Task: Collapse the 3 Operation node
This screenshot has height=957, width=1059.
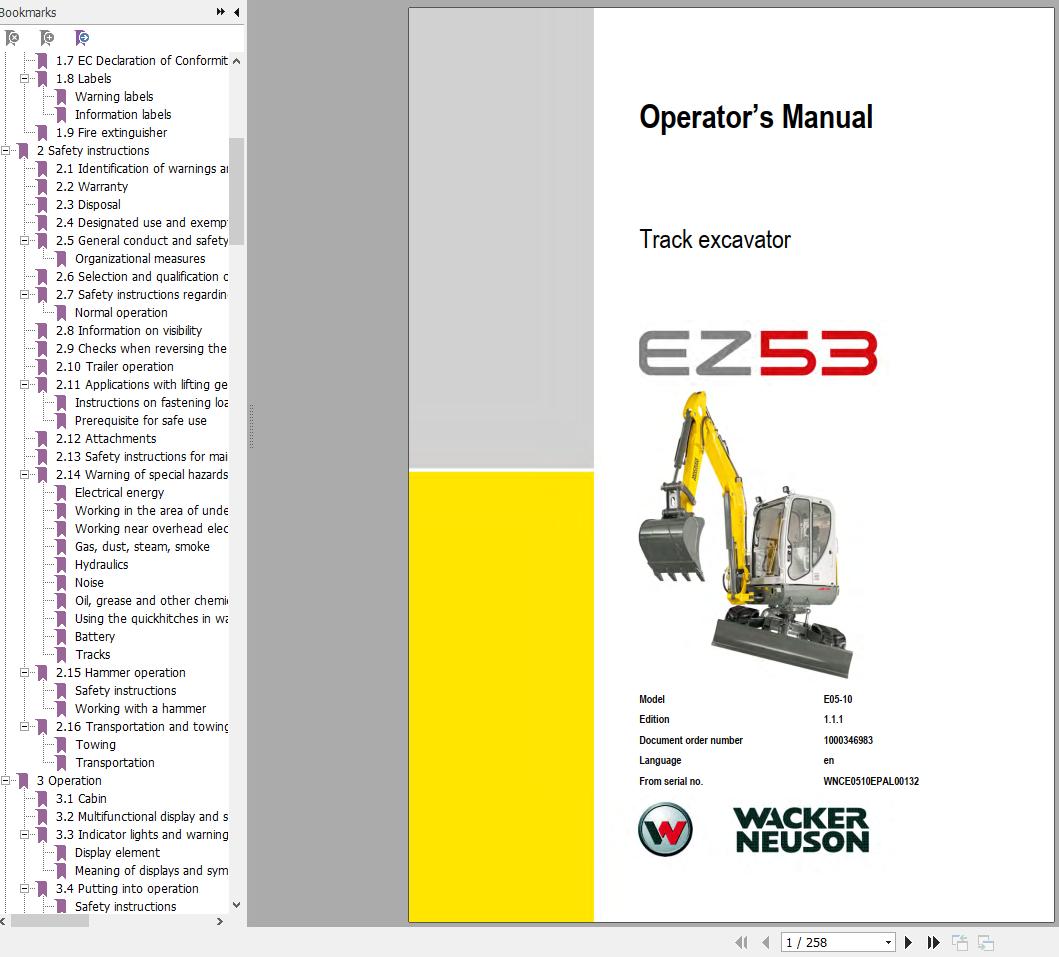Action: pos(5,781)
